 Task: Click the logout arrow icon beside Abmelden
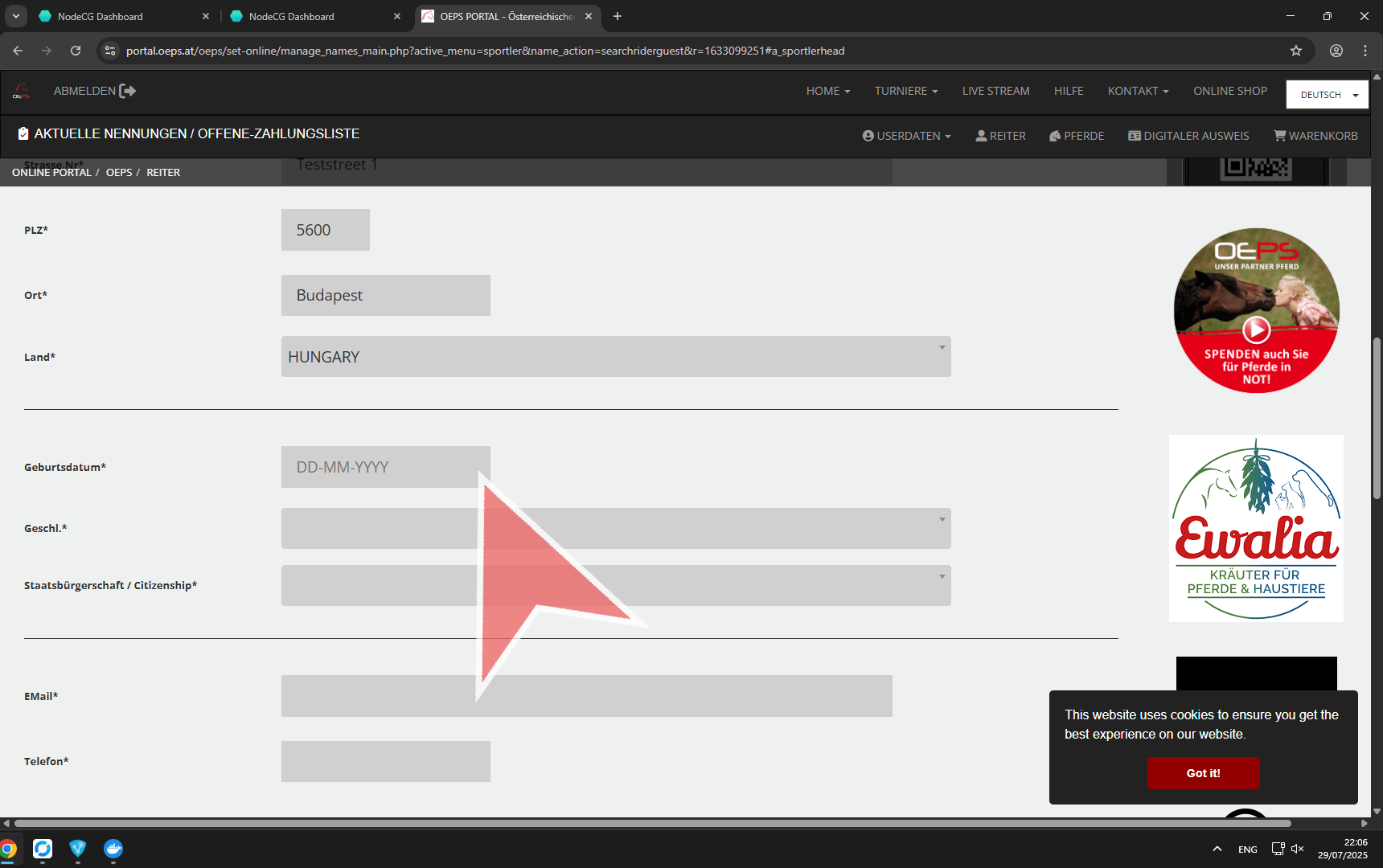pos(127,91)
